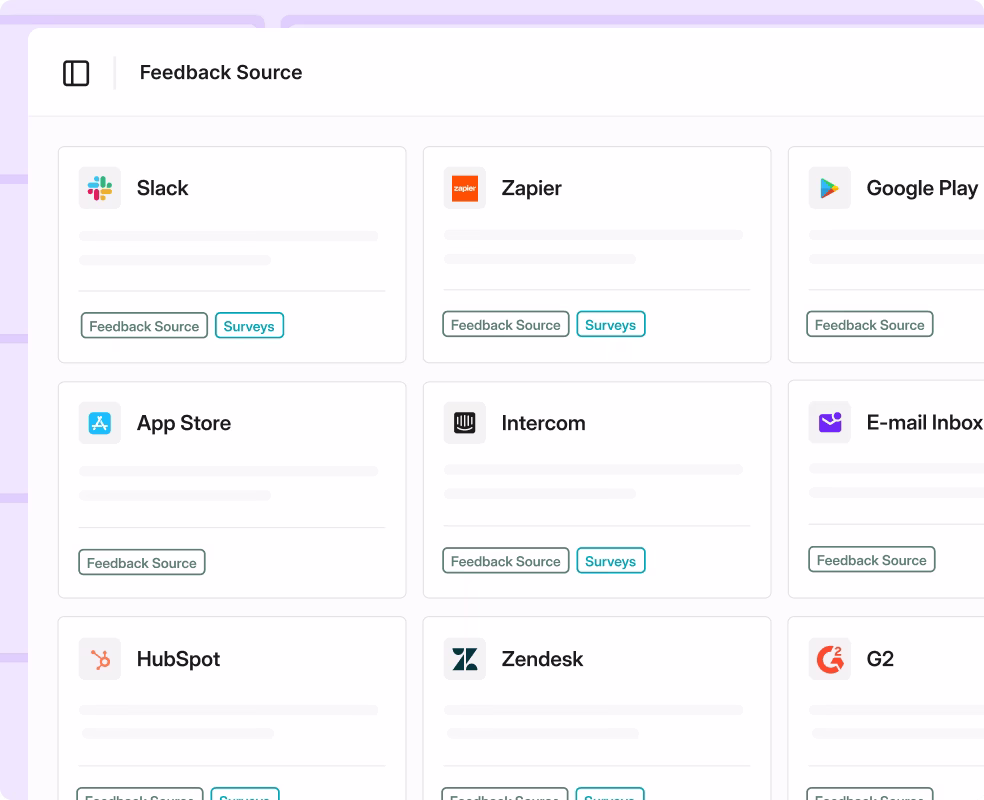Select Surveys tag on Zapier card
984x800 pixels.
pos(611,324)
